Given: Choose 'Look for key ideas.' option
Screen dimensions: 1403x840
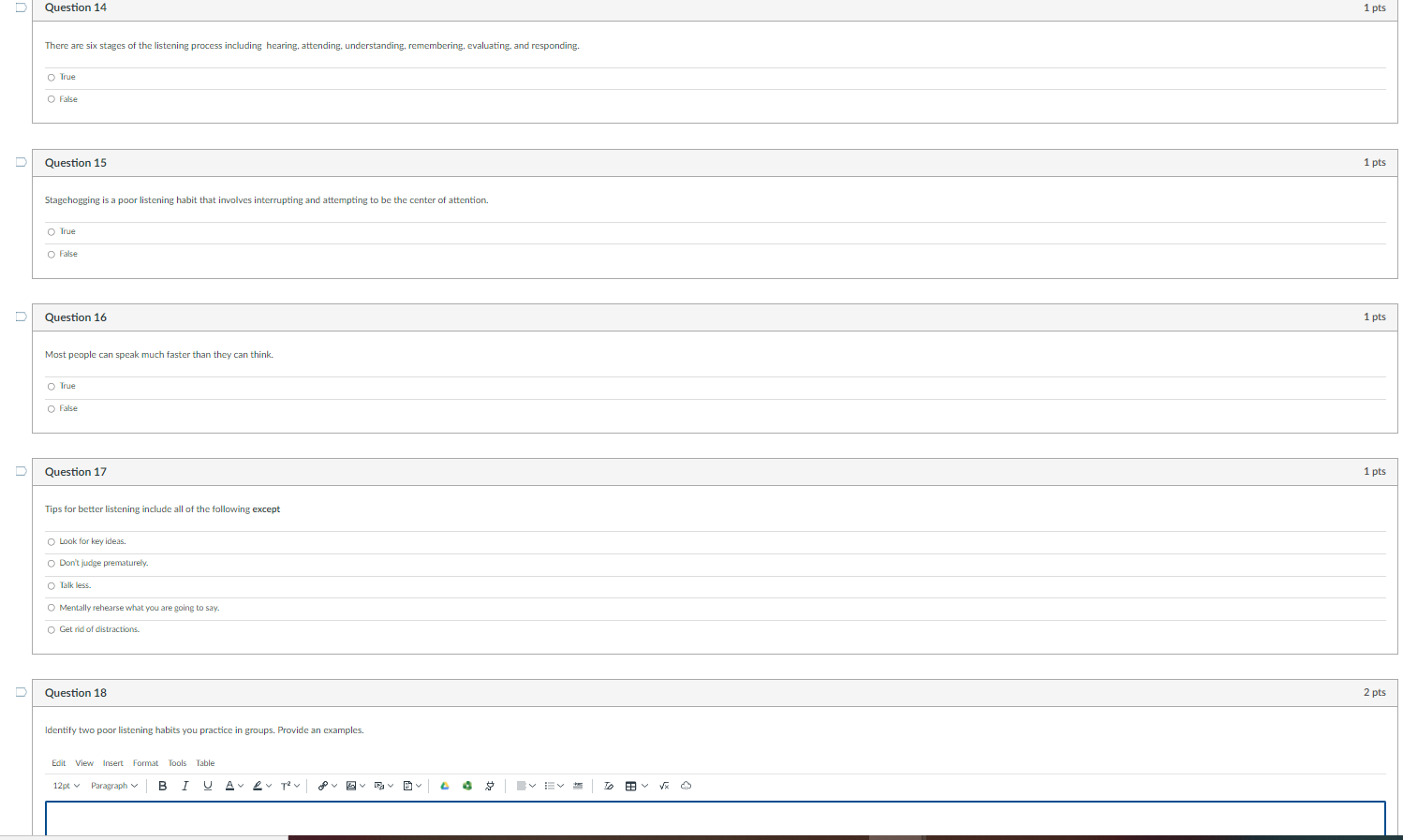Looking at the screenshot, I should (x=52, y=542).
